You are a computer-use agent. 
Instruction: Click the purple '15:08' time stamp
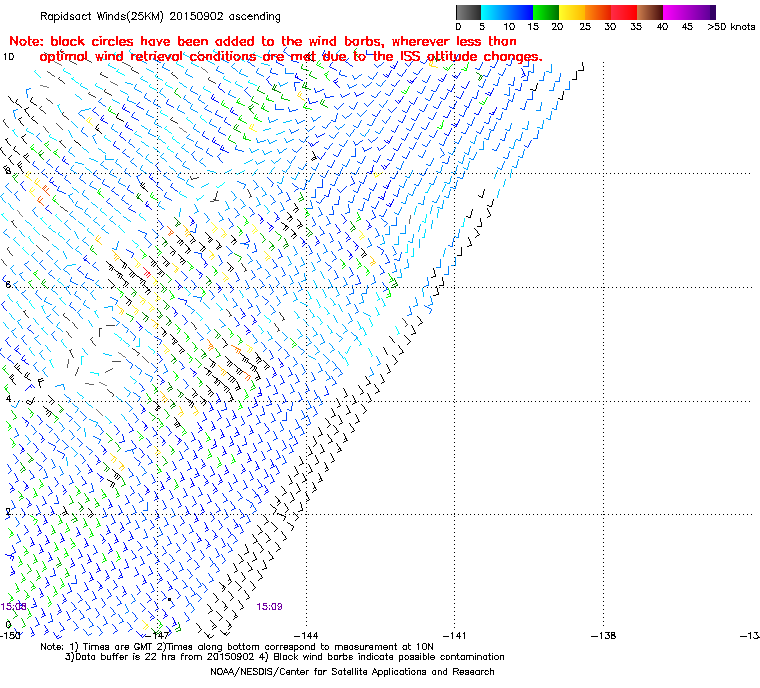pyautogui.click(x=14, y=607)
